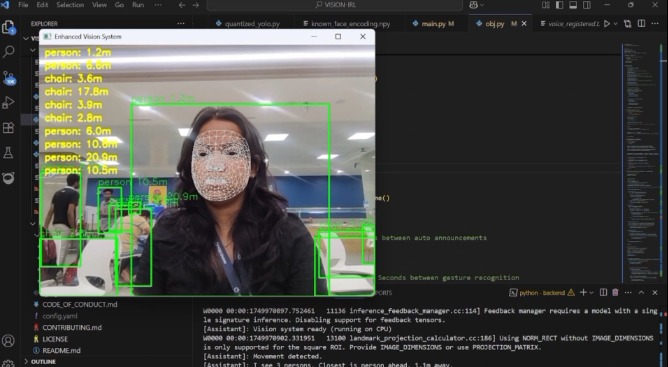The width and height of the screenshot is (668, 367).
Task: Go forward with the right navigation arrow
Action: pos(196,5)
